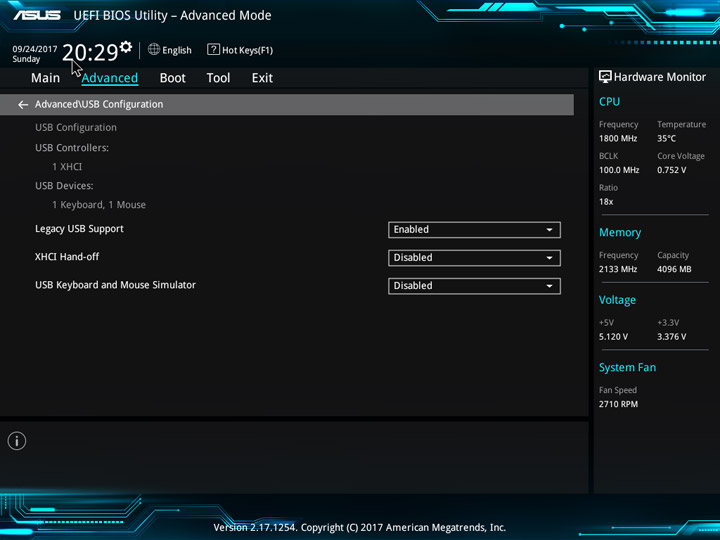Click the Memory section heading
This screenshot has width=720, height=540.
[x=620, y=232]
